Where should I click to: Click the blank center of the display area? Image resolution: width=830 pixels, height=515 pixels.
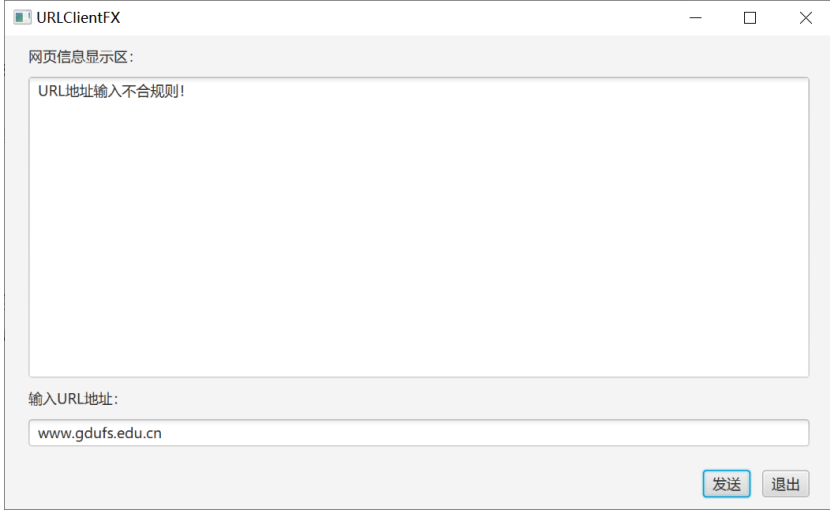click(x=418, y=240)
